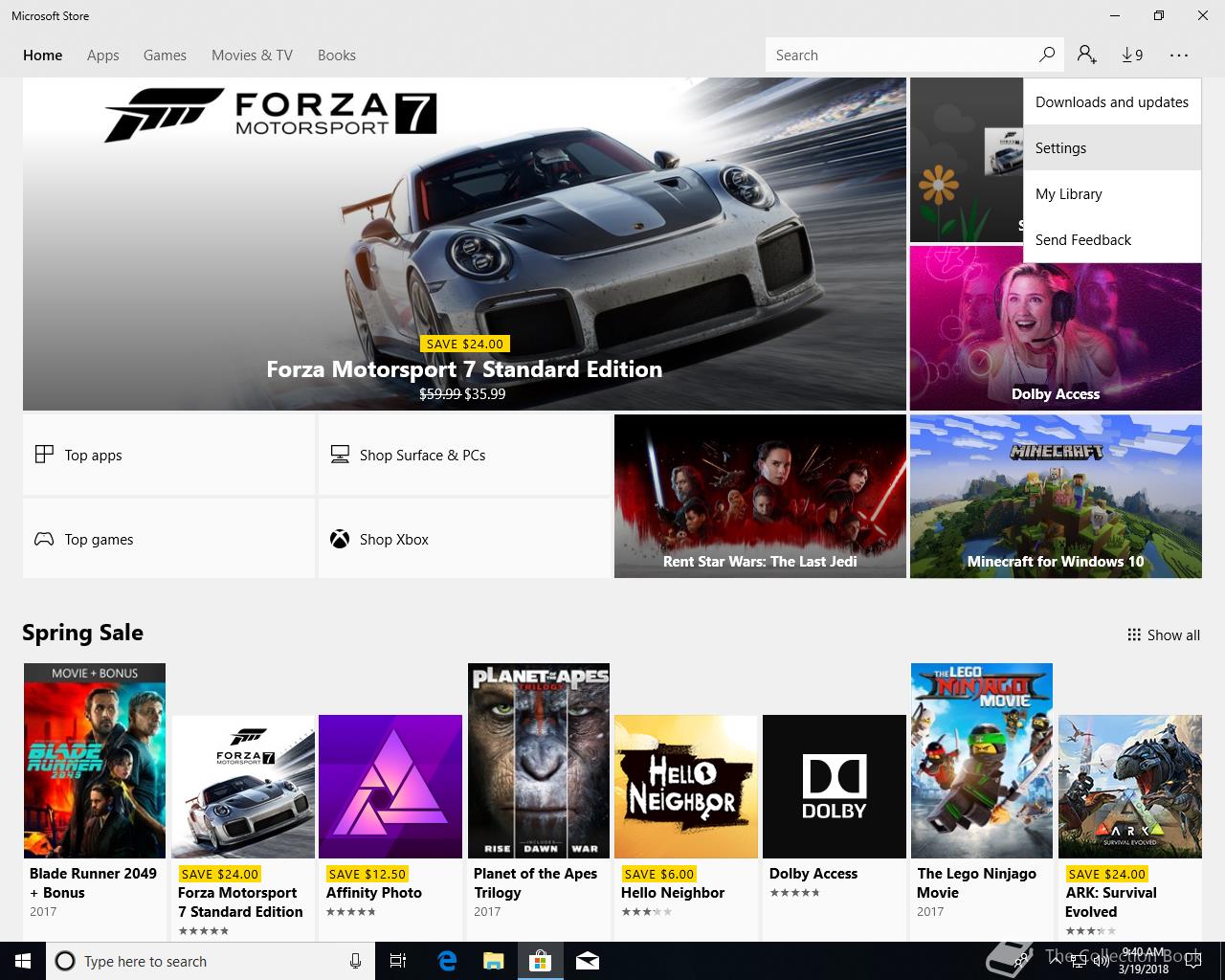This screenshot has width=1225, height=980.
Task: Click the Top apps grid icon
Action: 44,455
